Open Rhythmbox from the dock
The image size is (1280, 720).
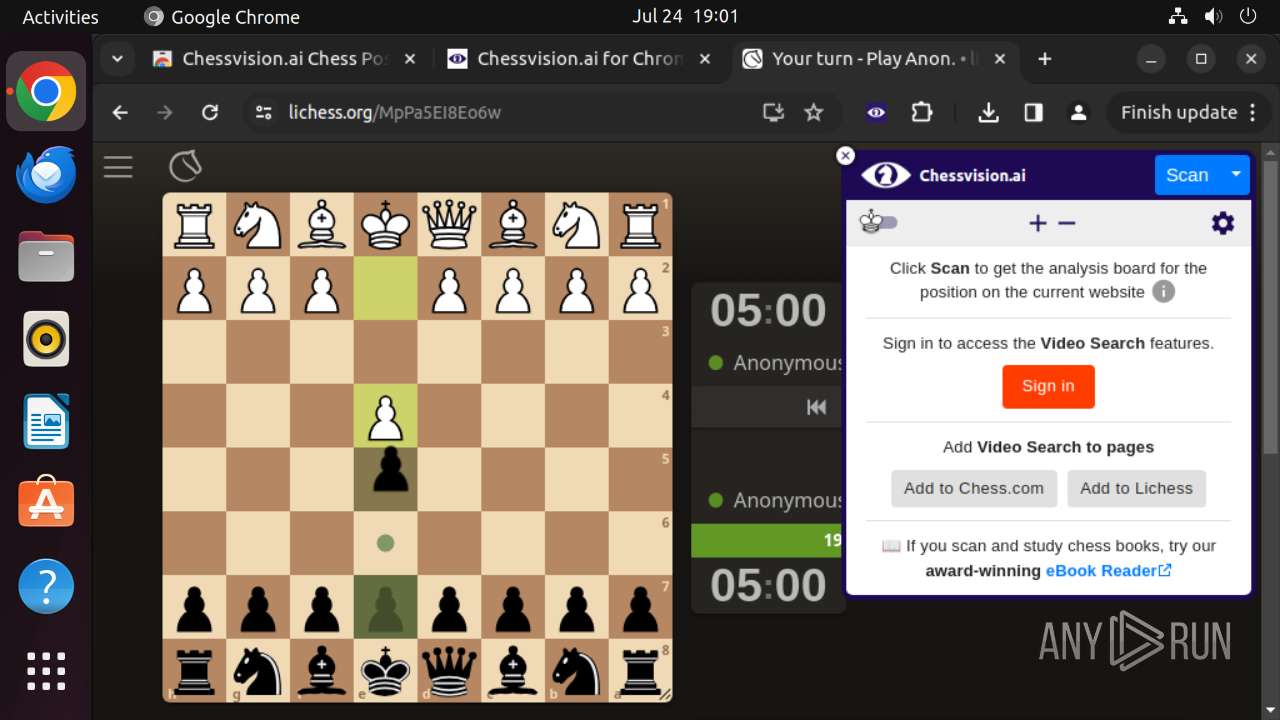(x=46, y=339)
